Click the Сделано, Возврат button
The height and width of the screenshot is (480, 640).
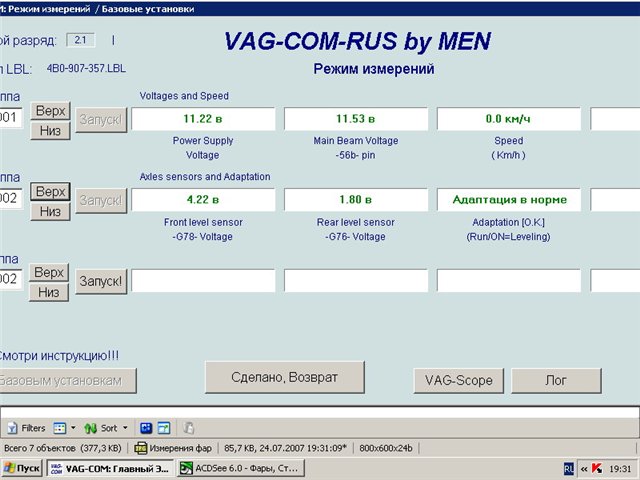[284, 377]
